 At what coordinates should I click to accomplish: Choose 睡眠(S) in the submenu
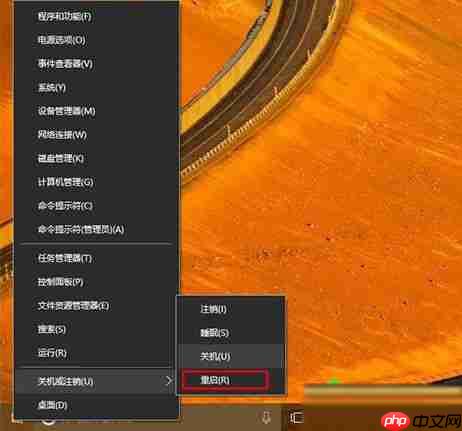(231, 333)
